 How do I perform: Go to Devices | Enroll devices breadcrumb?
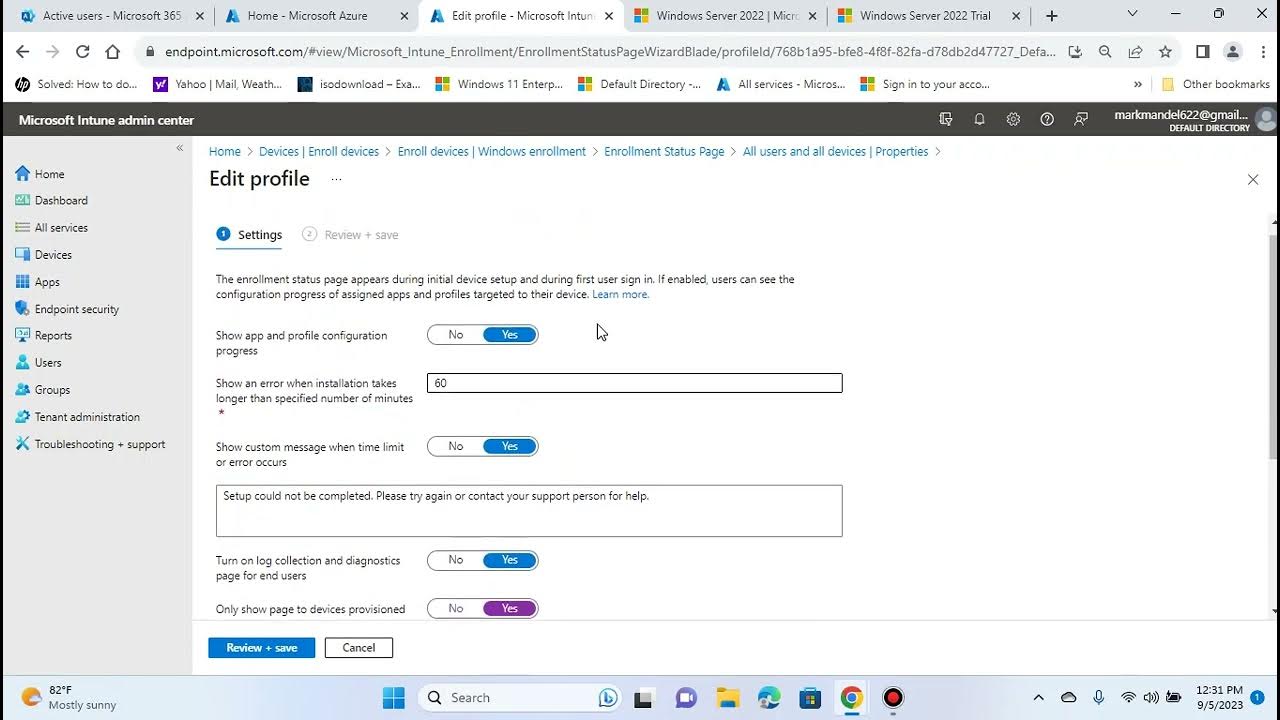tap(319, 152)
